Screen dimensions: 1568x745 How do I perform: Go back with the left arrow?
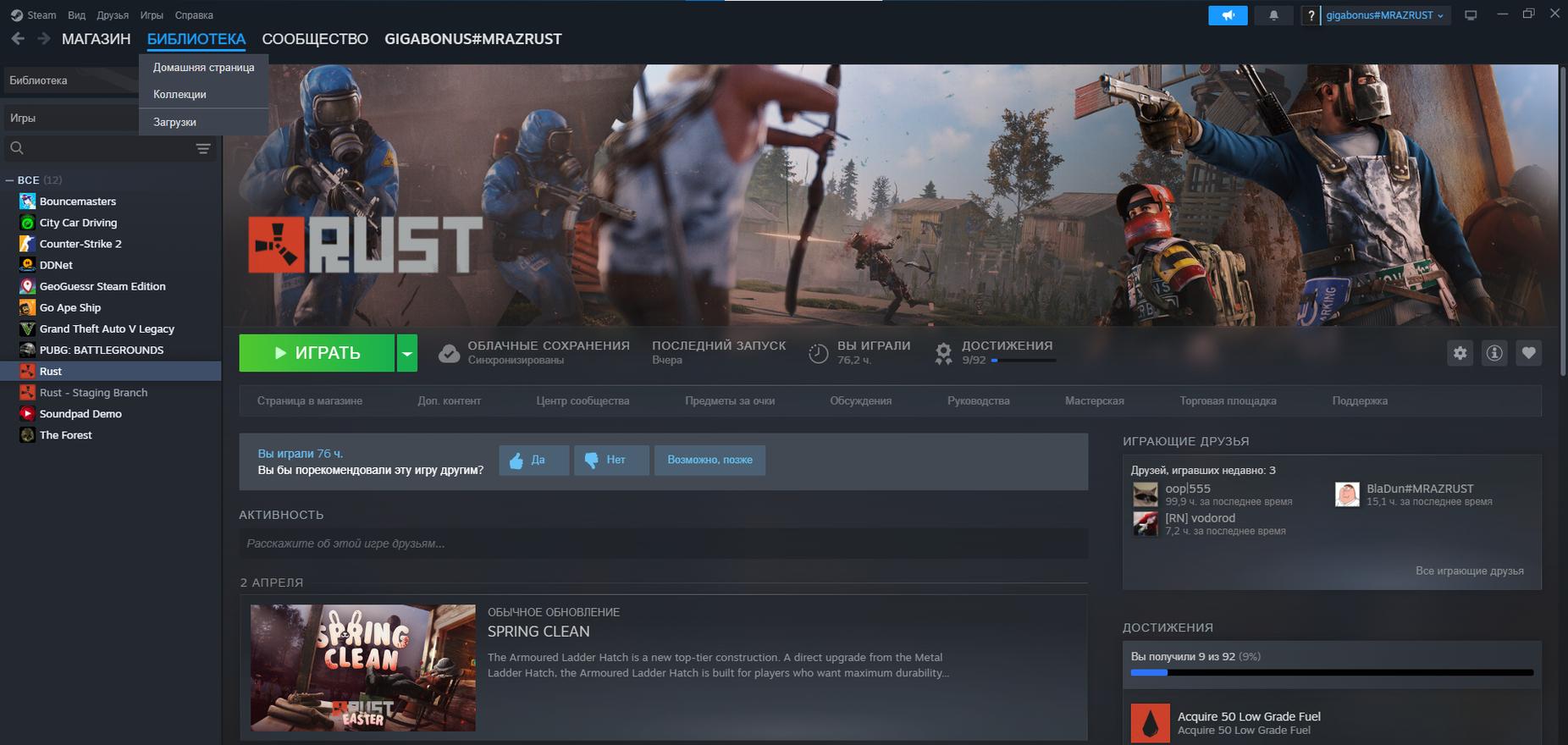tap(18, 39)
